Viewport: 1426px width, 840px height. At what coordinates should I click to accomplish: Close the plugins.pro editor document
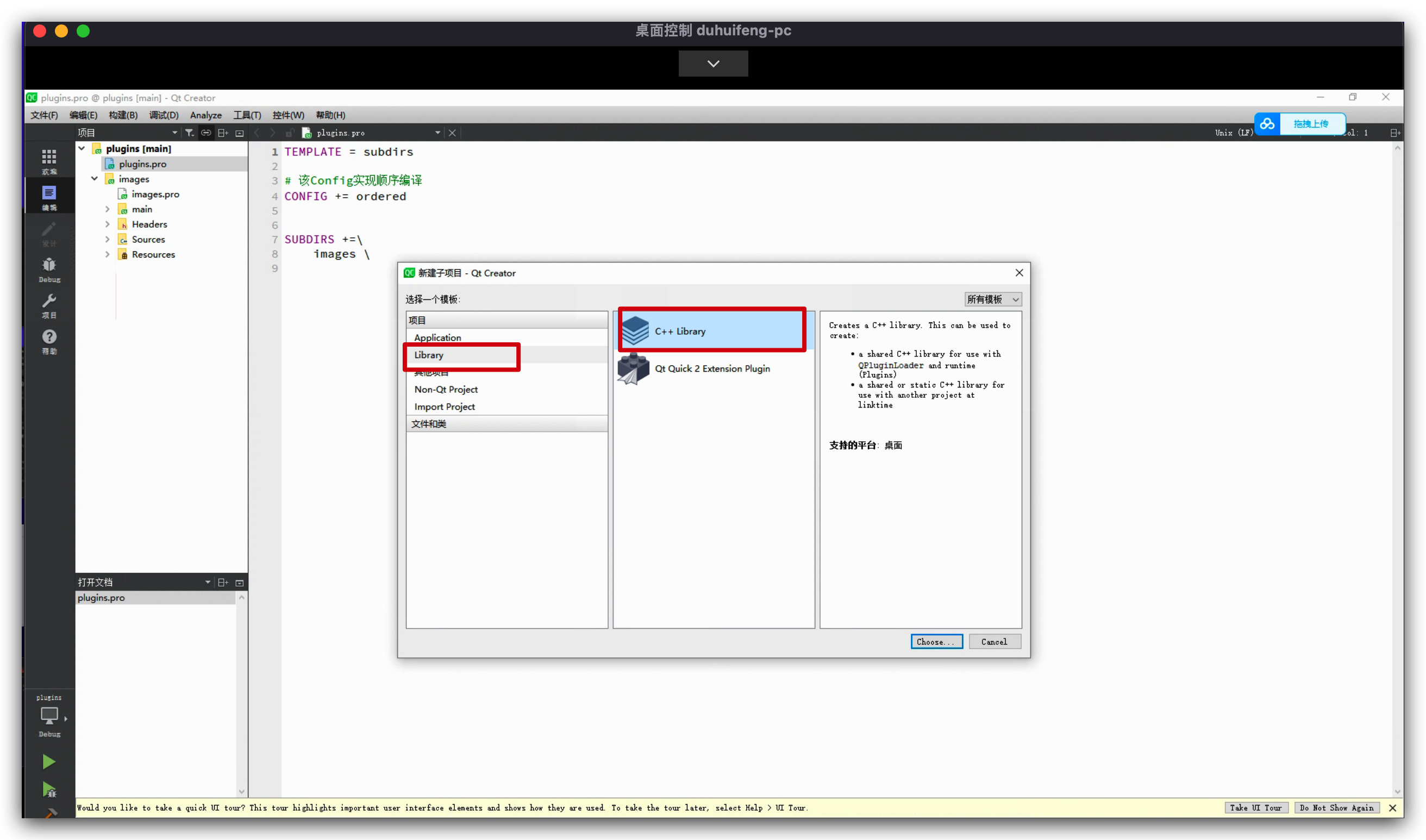452,133
